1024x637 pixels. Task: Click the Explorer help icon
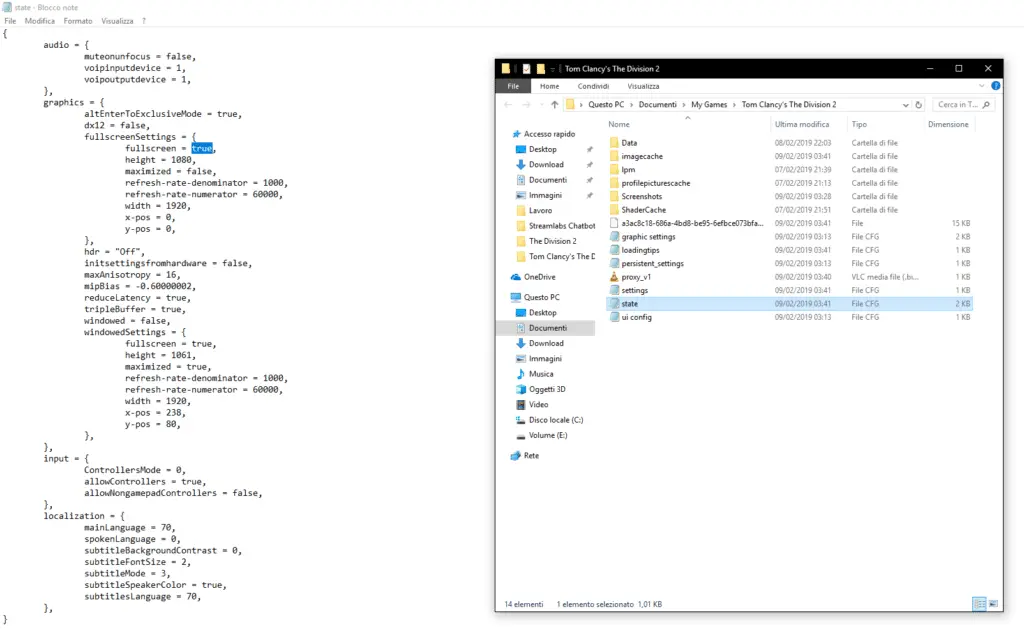[x=995, y=86]
